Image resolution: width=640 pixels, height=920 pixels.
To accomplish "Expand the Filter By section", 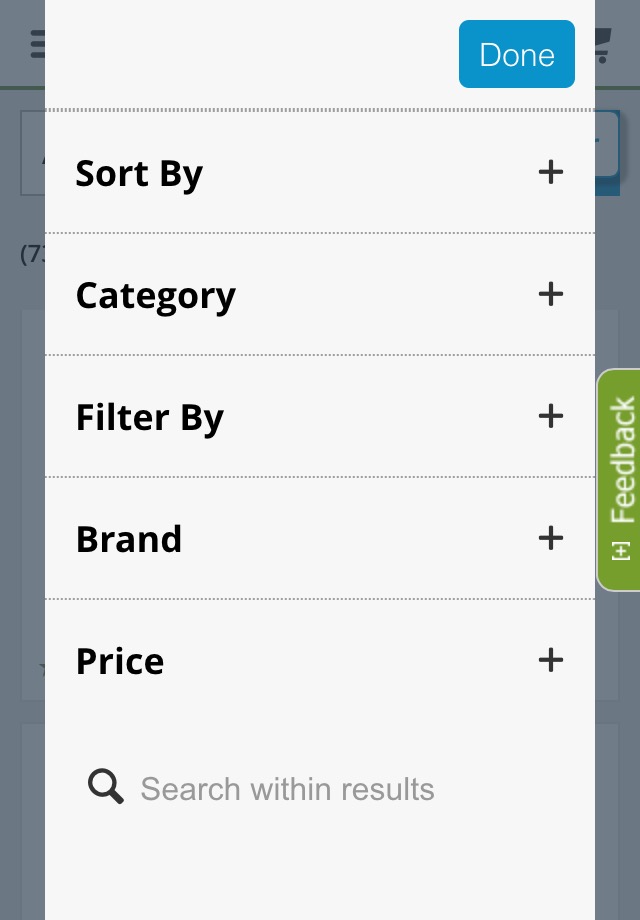I will [x=320, y=416].
